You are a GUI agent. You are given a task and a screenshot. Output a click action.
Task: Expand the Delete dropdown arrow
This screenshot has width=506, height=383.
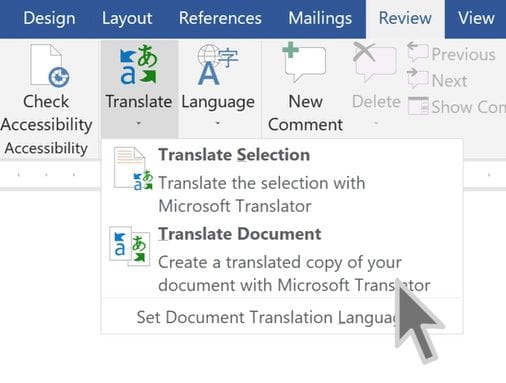coord(376,123)
